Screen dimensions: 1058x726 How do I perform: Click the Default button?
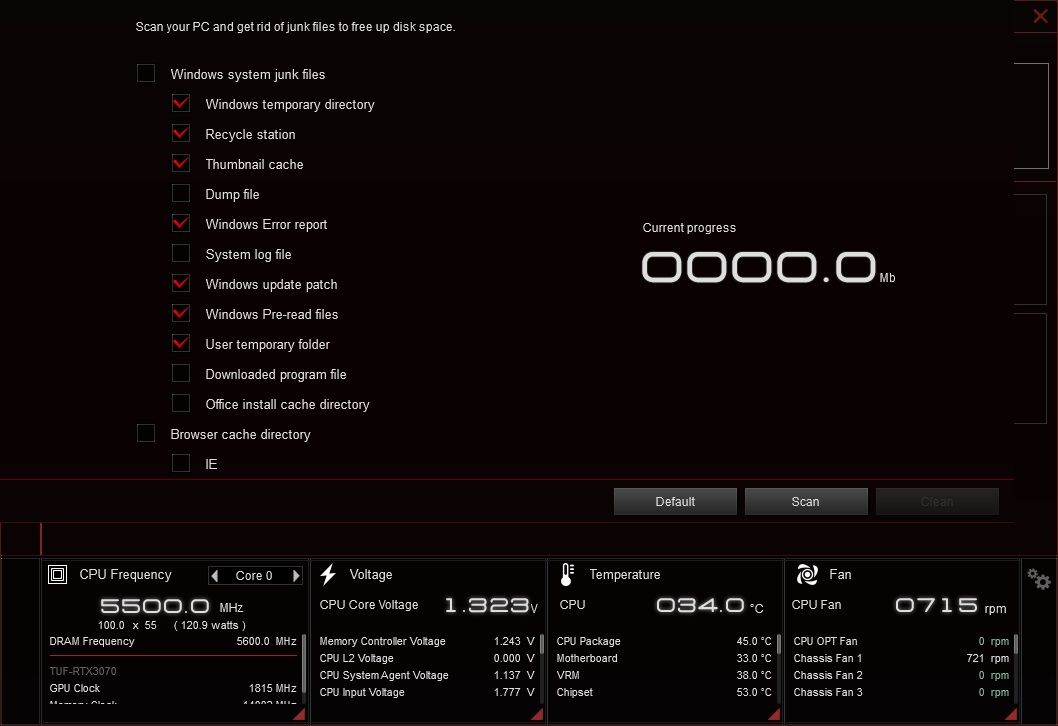click(675, 501)
